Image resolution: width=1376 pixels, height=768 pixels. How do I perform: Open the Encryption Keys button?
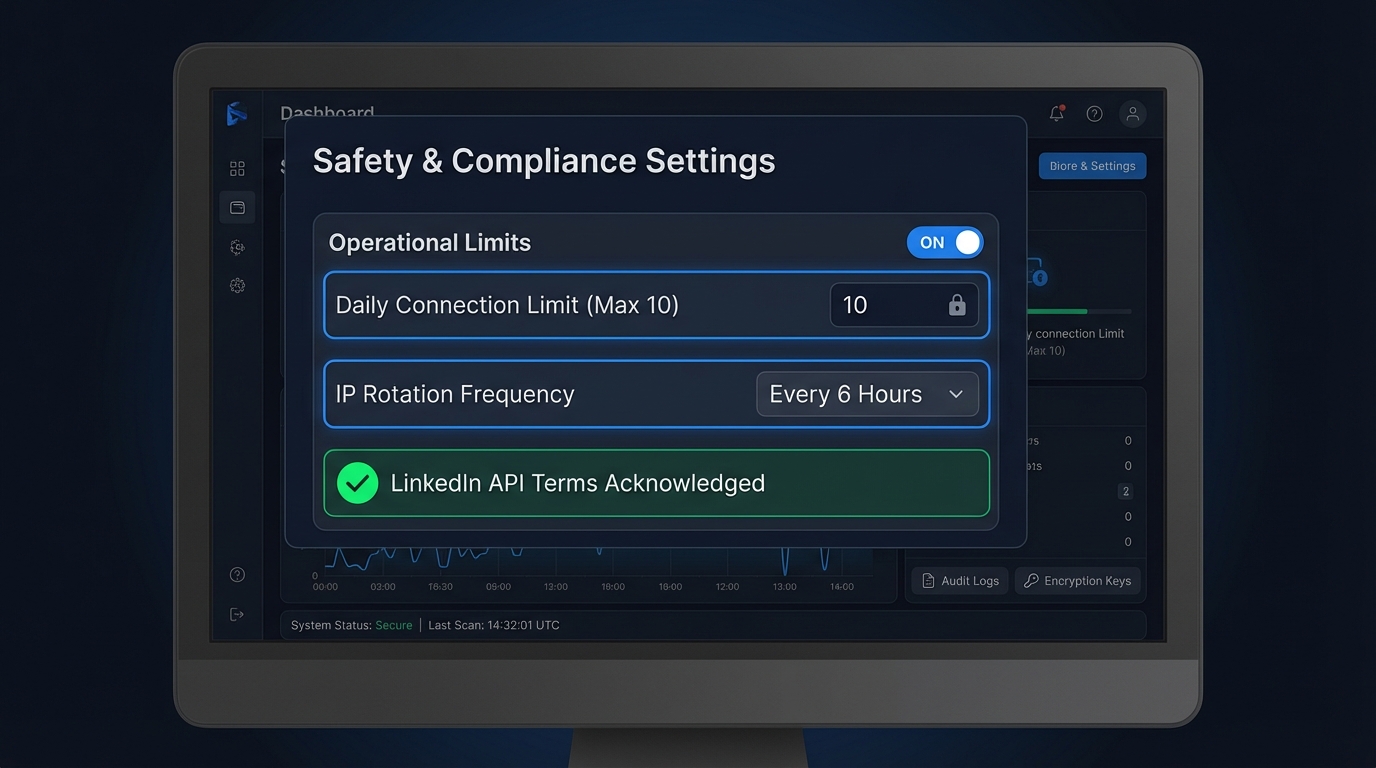click(1077, 581)
